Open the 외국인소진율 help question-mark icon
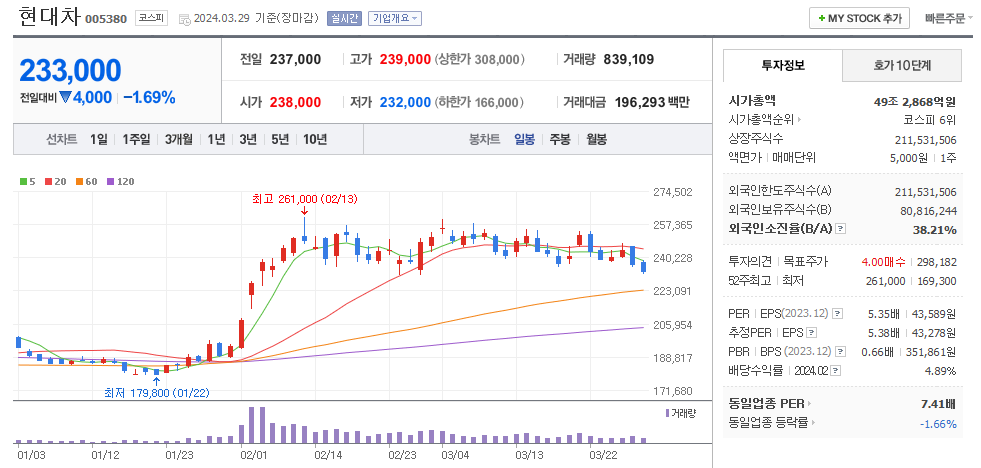 coord(841,229)
